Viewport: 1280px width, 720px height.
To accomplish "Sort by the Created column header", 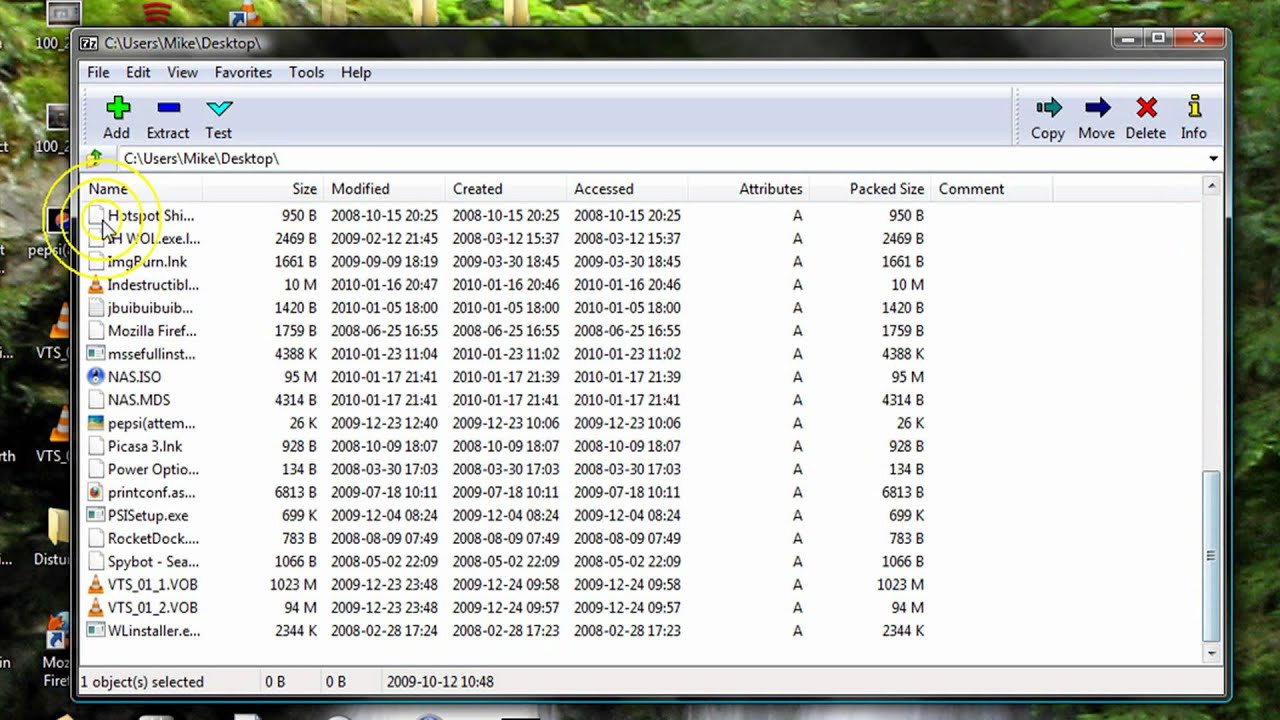I will 505,189.
